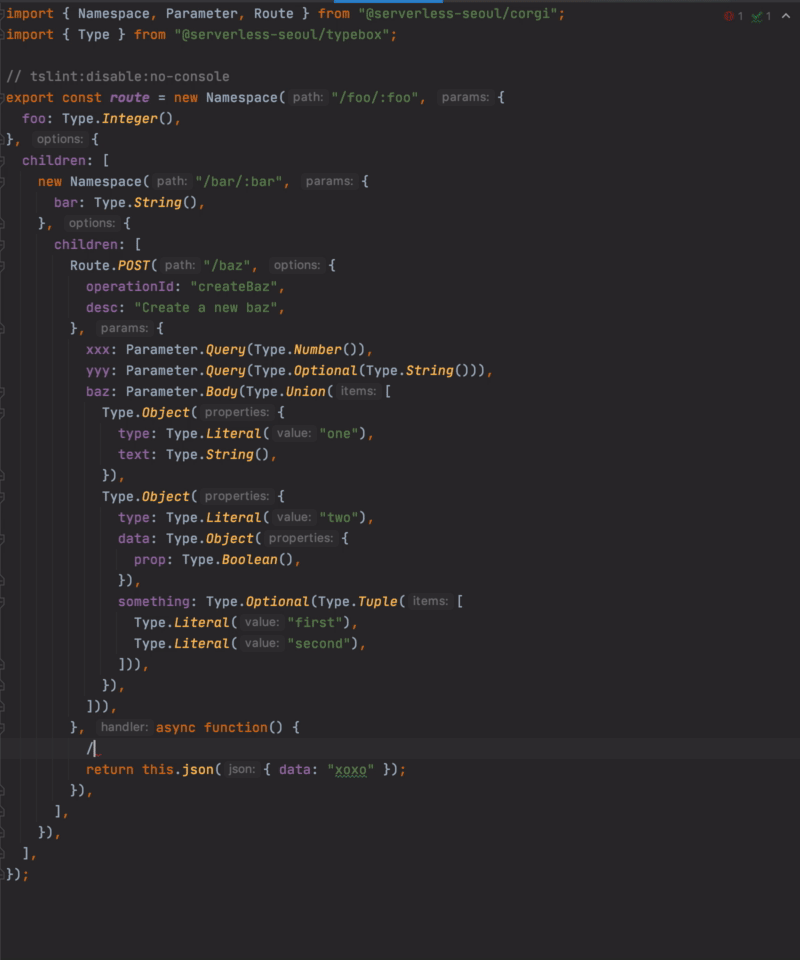Click the underlined 'xoxo' string

point(350,770)
